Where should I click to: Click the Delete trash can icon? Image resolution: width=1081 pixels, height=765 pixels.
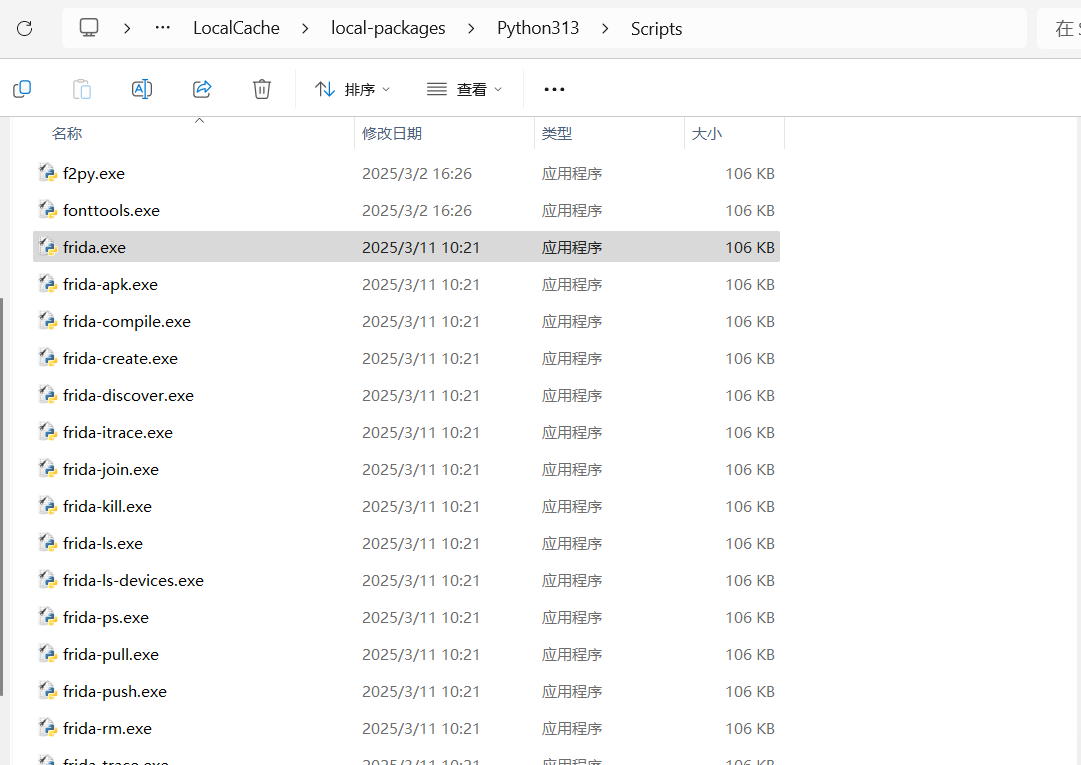coord(262,89)
